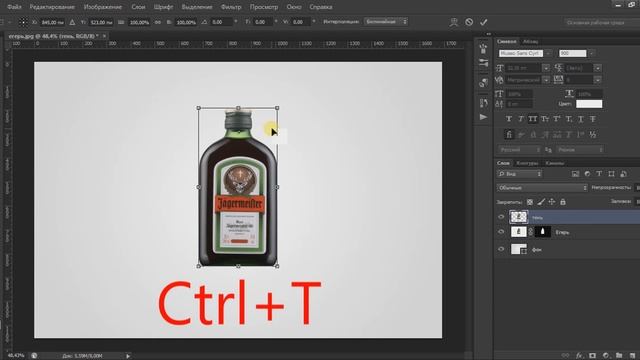Open the Фильтр menu
The image size is (640, 360).
point(231,7)
